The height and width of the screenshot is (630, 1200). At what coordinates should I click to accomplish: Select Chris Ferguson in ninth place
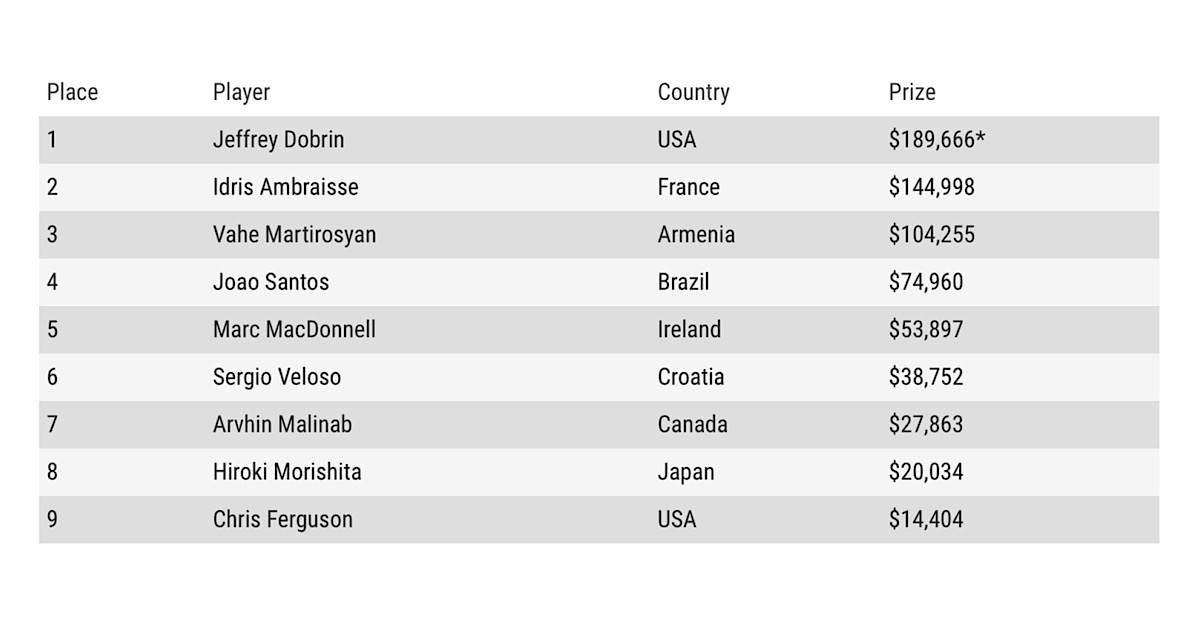[282, 519]
